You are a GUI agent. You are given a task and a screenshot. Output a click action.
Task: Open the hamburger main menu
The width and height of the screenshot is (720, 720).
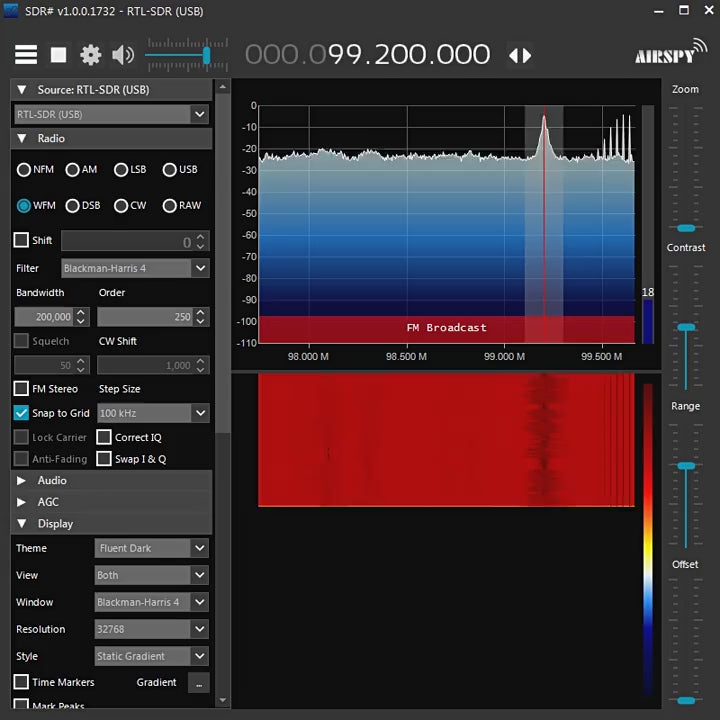[26, 55]
